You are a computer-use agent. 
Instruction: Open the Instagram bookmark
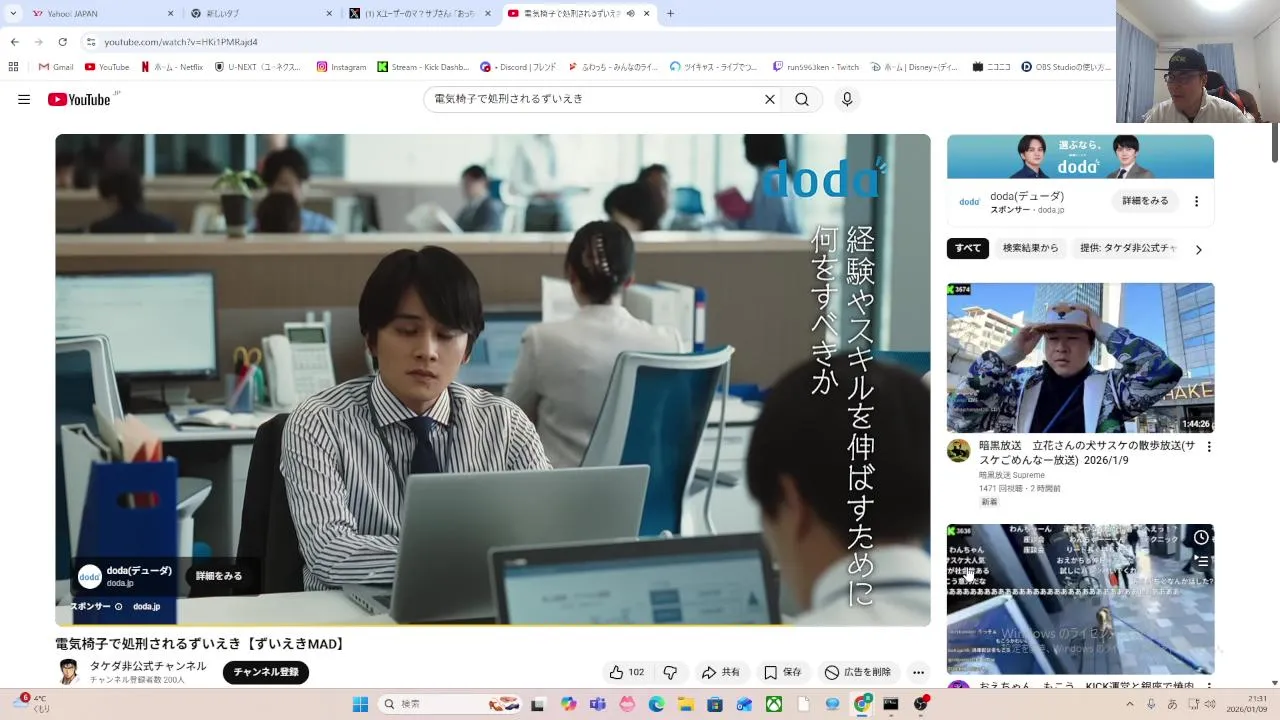click(x=341, y=67)
